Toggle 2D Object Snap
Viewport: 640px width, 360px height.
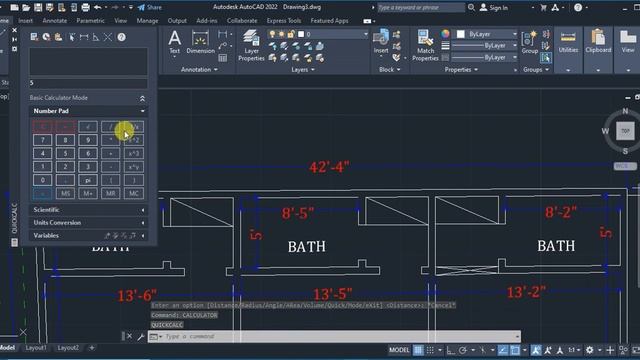515,350
